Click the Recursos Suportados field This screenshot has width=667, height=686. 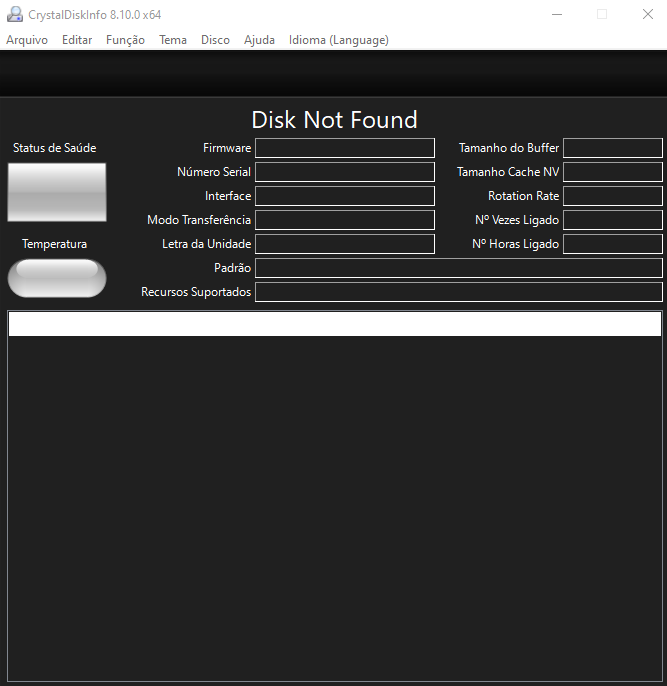tap(459, 292)
